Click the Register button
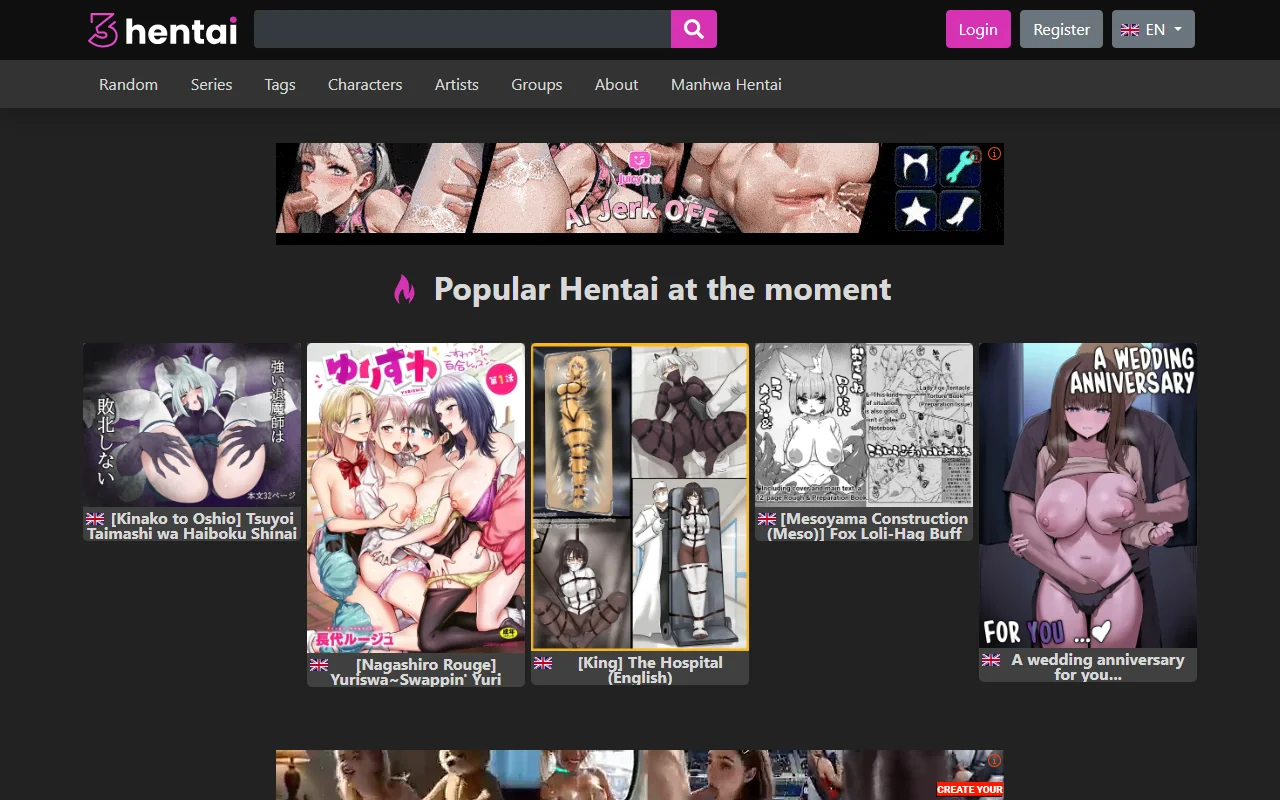1280x800 pixels. (1060, 29)
